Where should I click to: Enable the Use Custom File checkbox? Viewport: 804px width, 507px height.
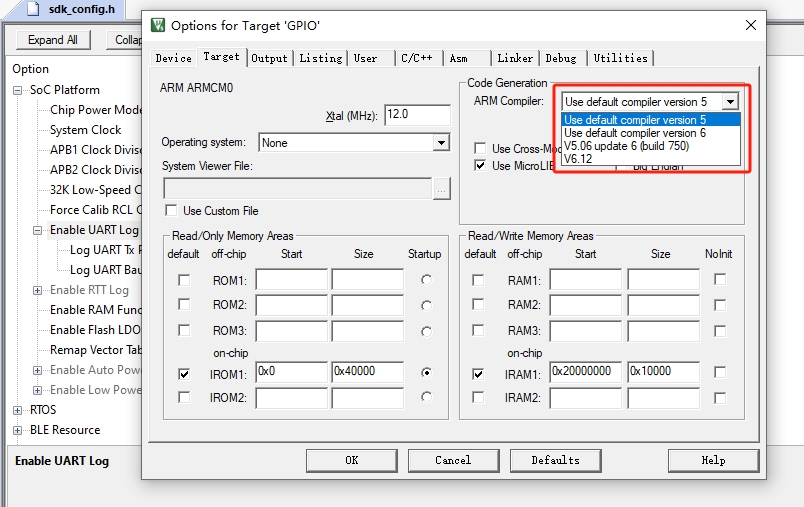(171, 211)
